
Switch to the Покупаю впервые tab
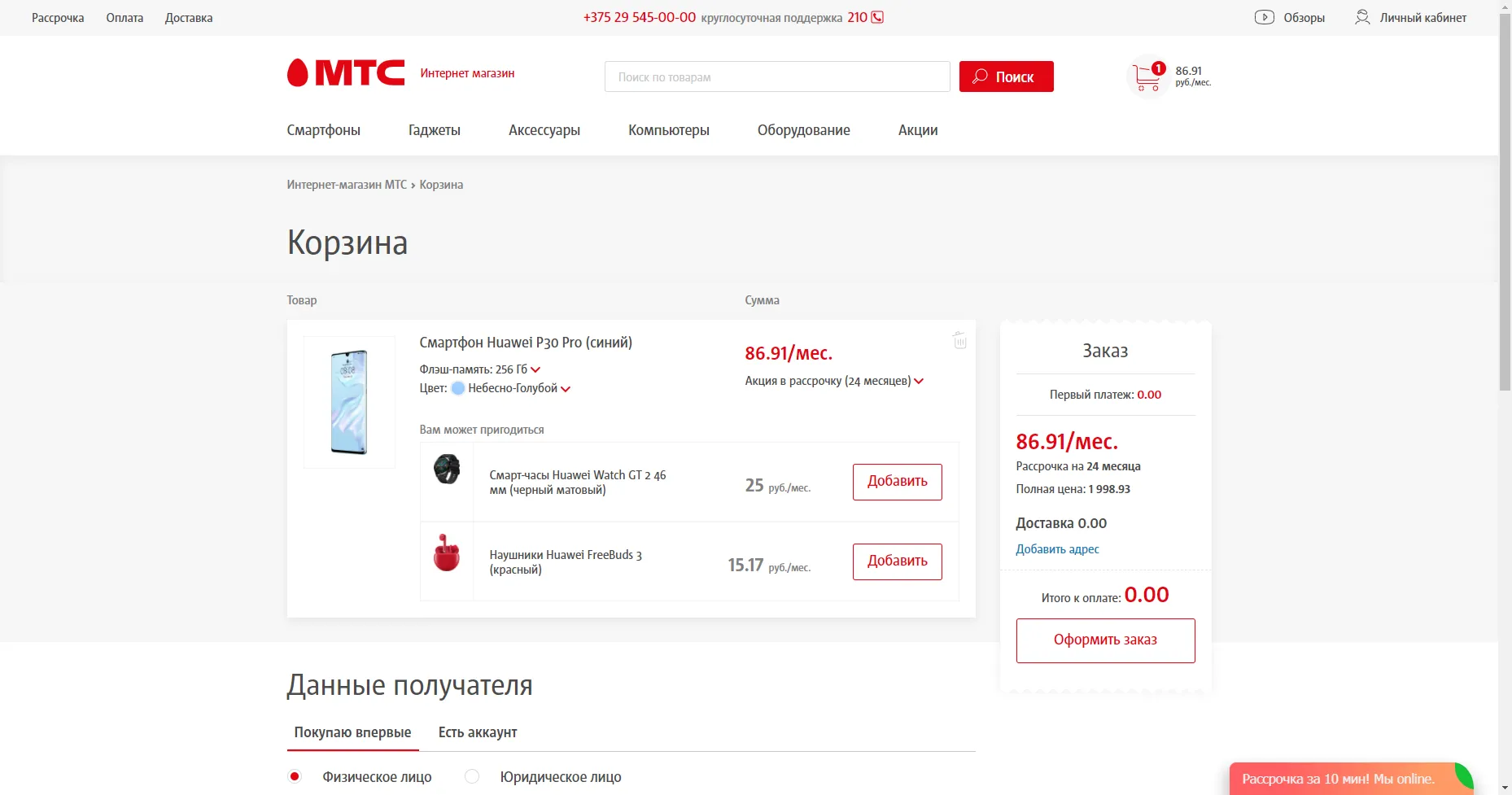[352, 732]
